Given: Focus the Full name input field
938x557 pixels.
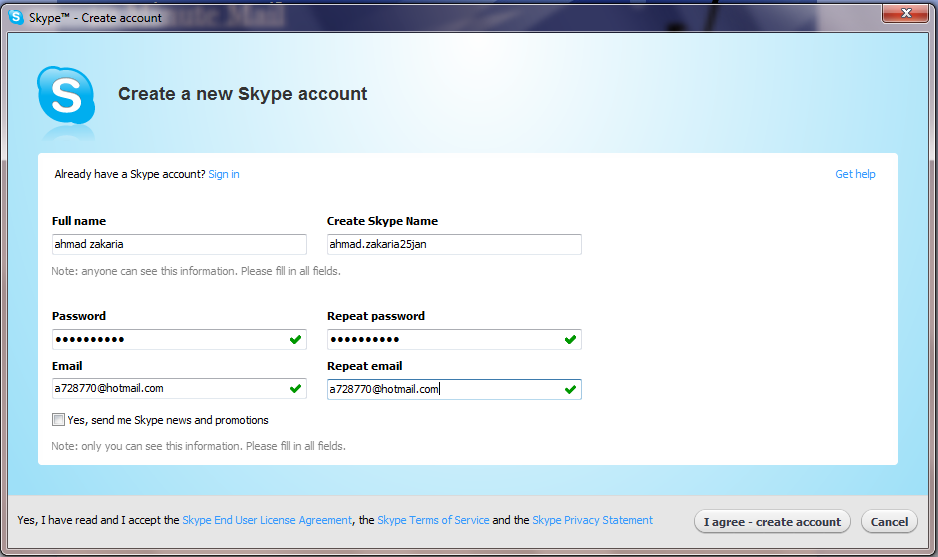Looking at the screenshot, I should (179, 244).
